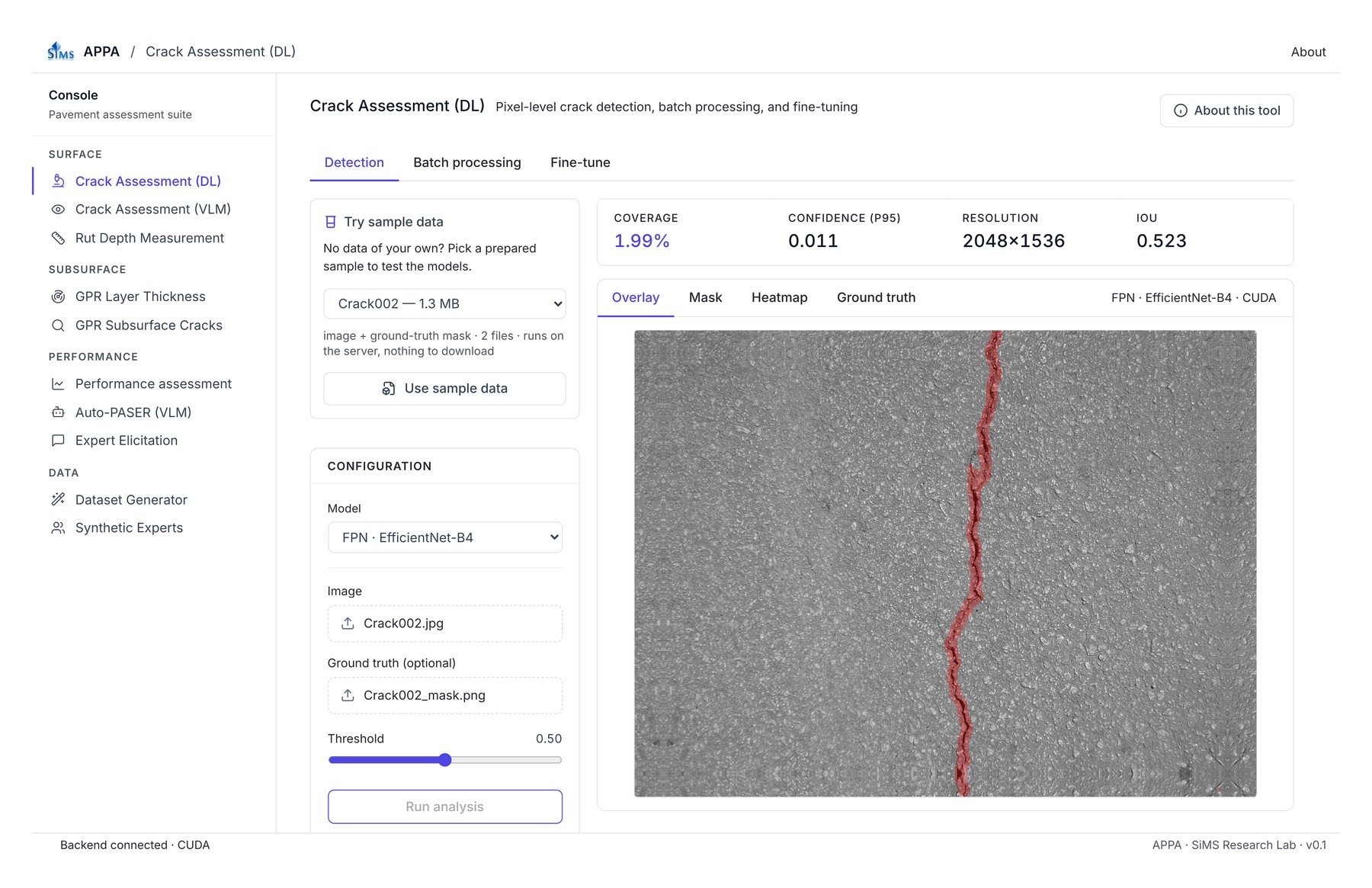Click the file icon in Use sample data
The width and height of the screenshot is (1372, 888).
click(x=389, y=389)
